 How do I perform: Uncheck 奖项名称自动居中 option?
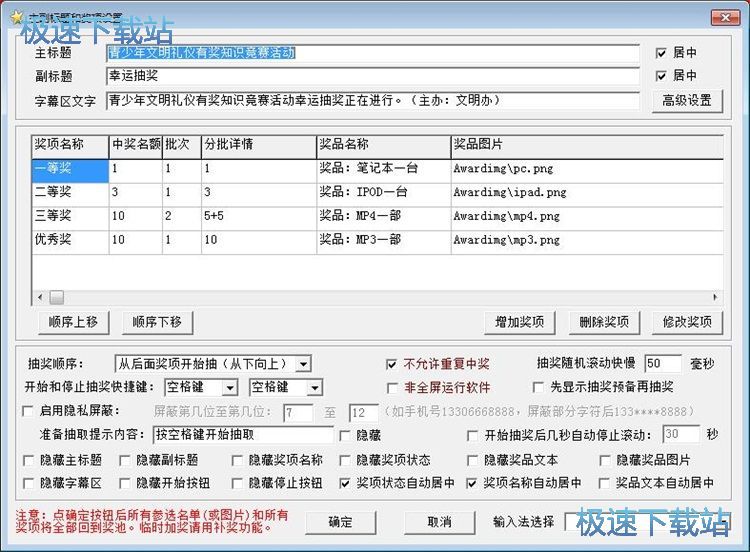click(472, 484)
